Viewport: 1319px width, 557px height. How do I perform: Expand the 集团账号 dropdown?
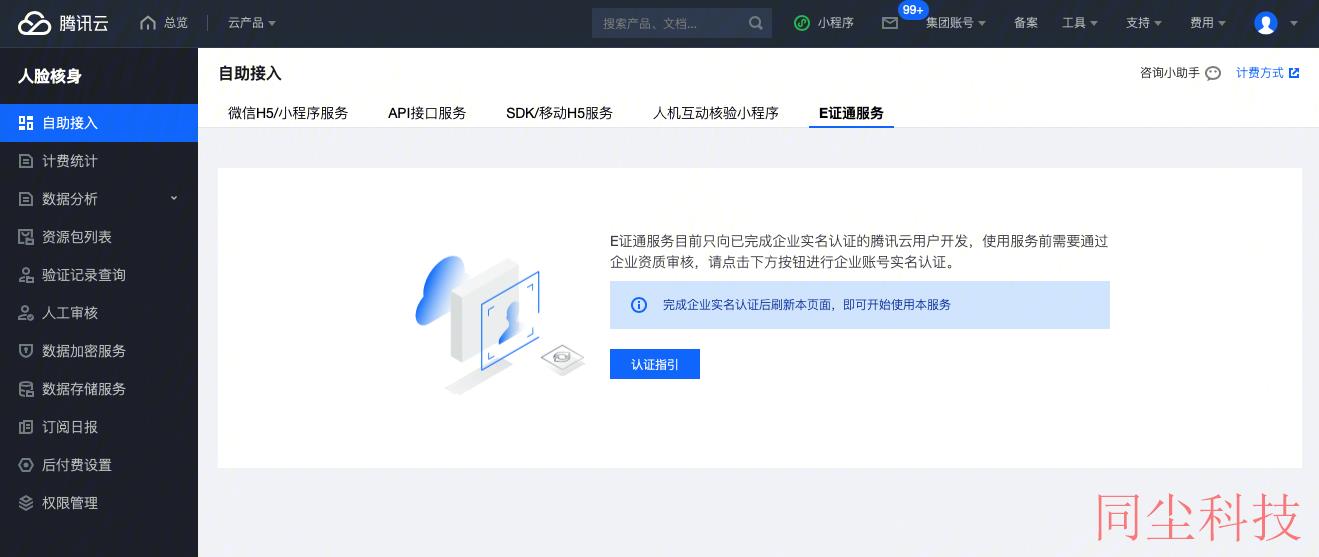956,23
